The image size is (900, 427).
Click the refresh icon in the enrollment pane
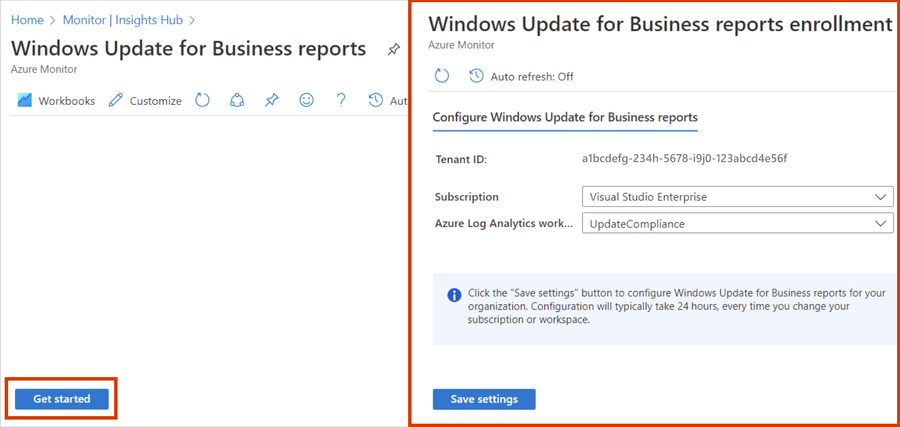[441, 76]
